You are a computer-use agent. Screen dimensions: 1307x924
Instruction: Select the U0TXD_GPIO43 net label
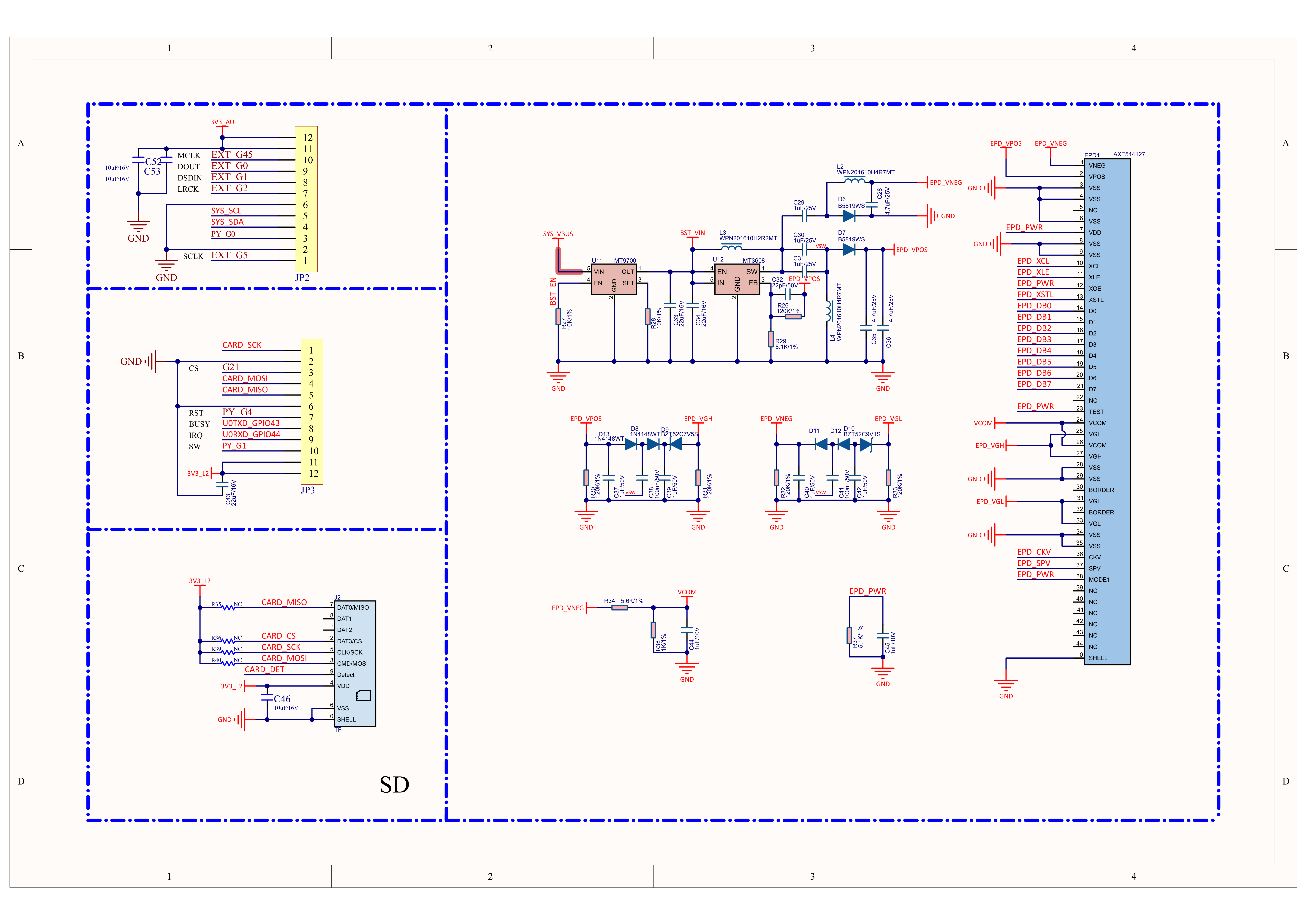coord(251,424)
